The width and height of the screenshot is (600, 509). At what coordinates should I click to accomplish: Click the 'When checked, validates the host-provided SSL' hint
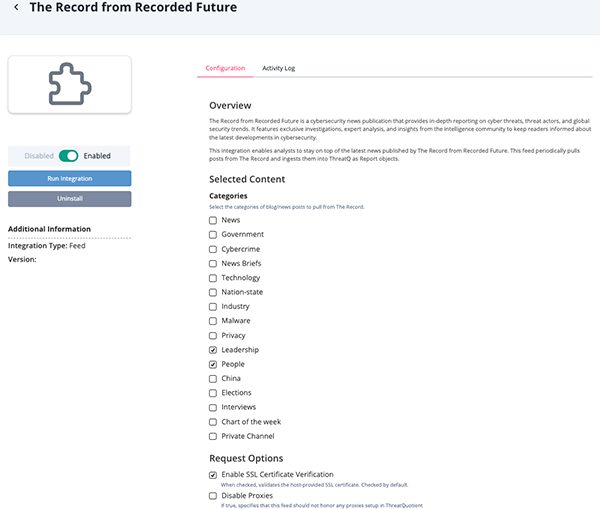315,485
